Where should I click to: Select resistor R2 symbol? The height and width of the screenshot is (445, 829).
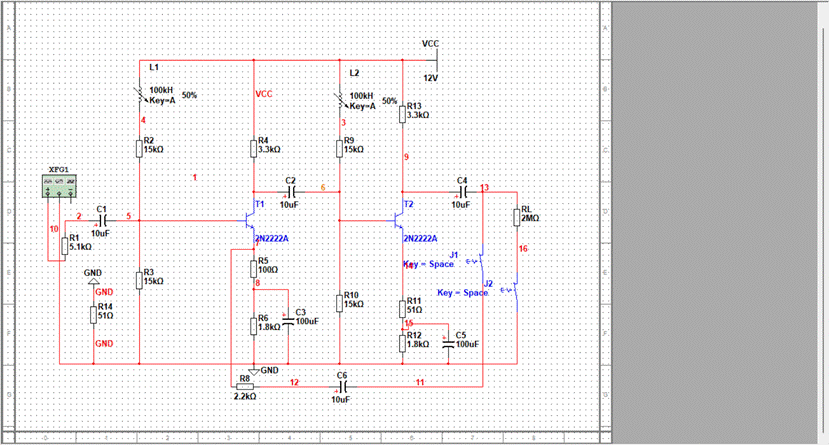point(140,149)
